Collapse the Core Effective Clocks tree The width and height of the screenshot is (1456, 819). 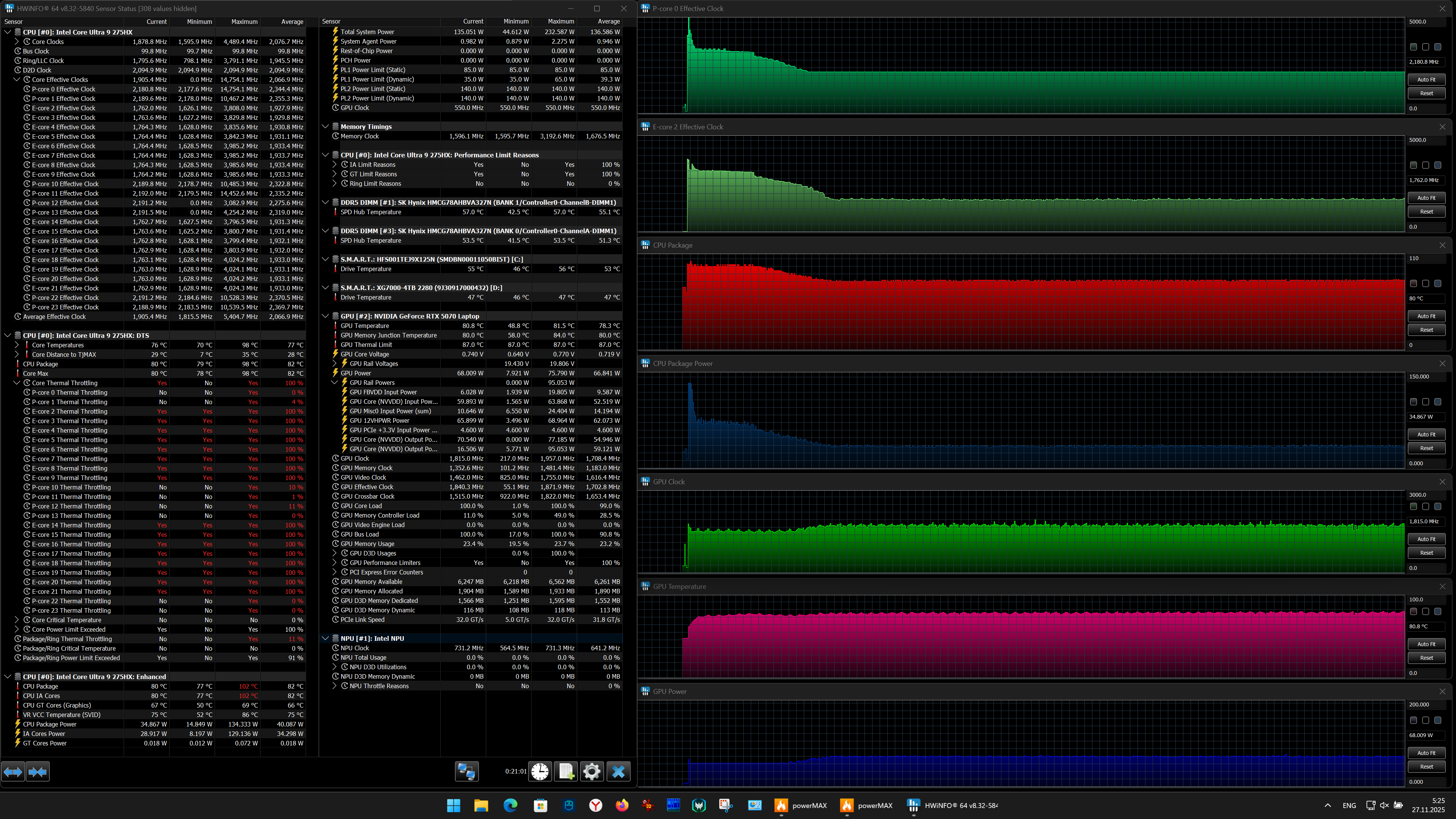coord(17,80)
